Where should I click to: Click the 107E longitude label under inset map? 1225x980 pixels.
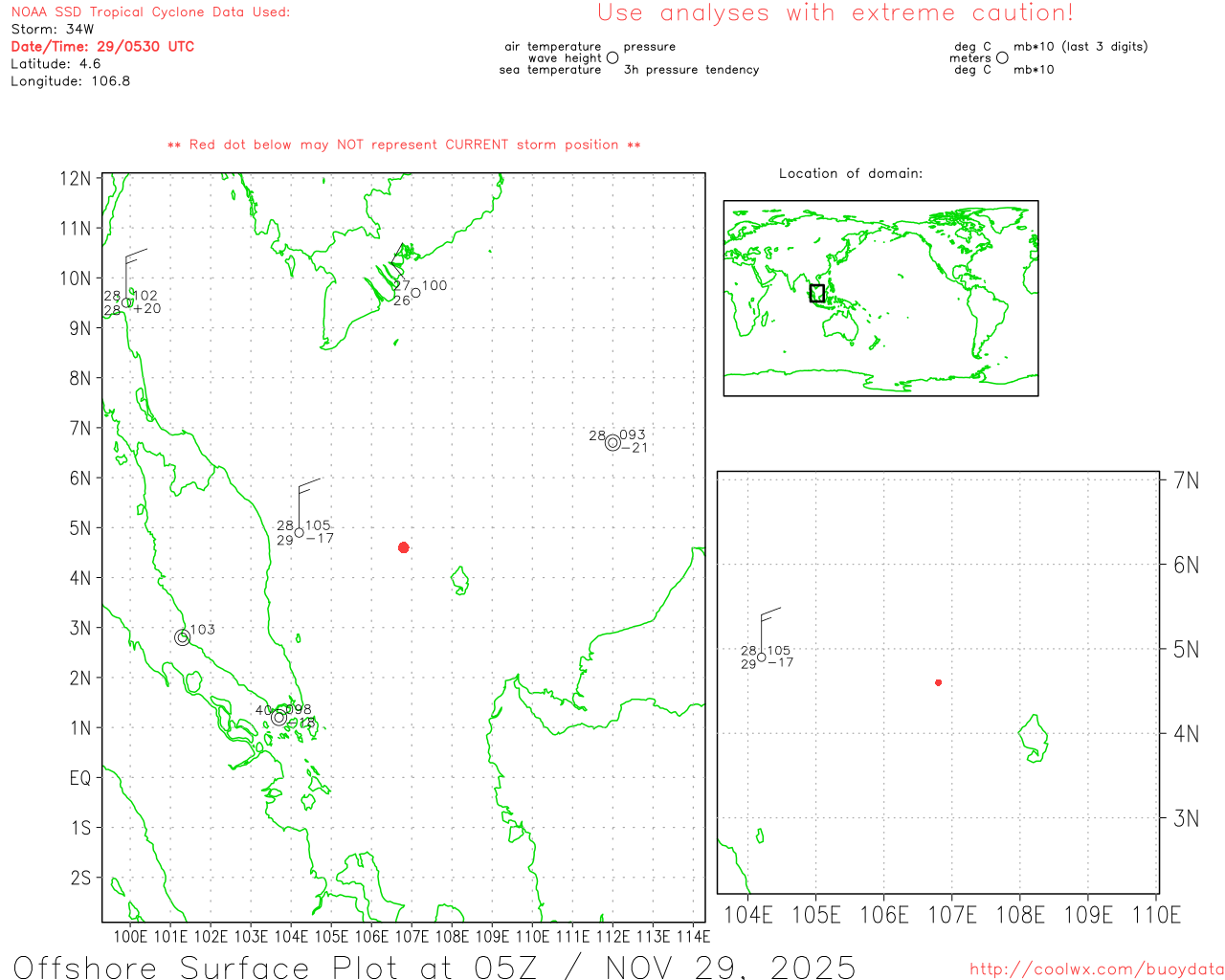point(951,915)
